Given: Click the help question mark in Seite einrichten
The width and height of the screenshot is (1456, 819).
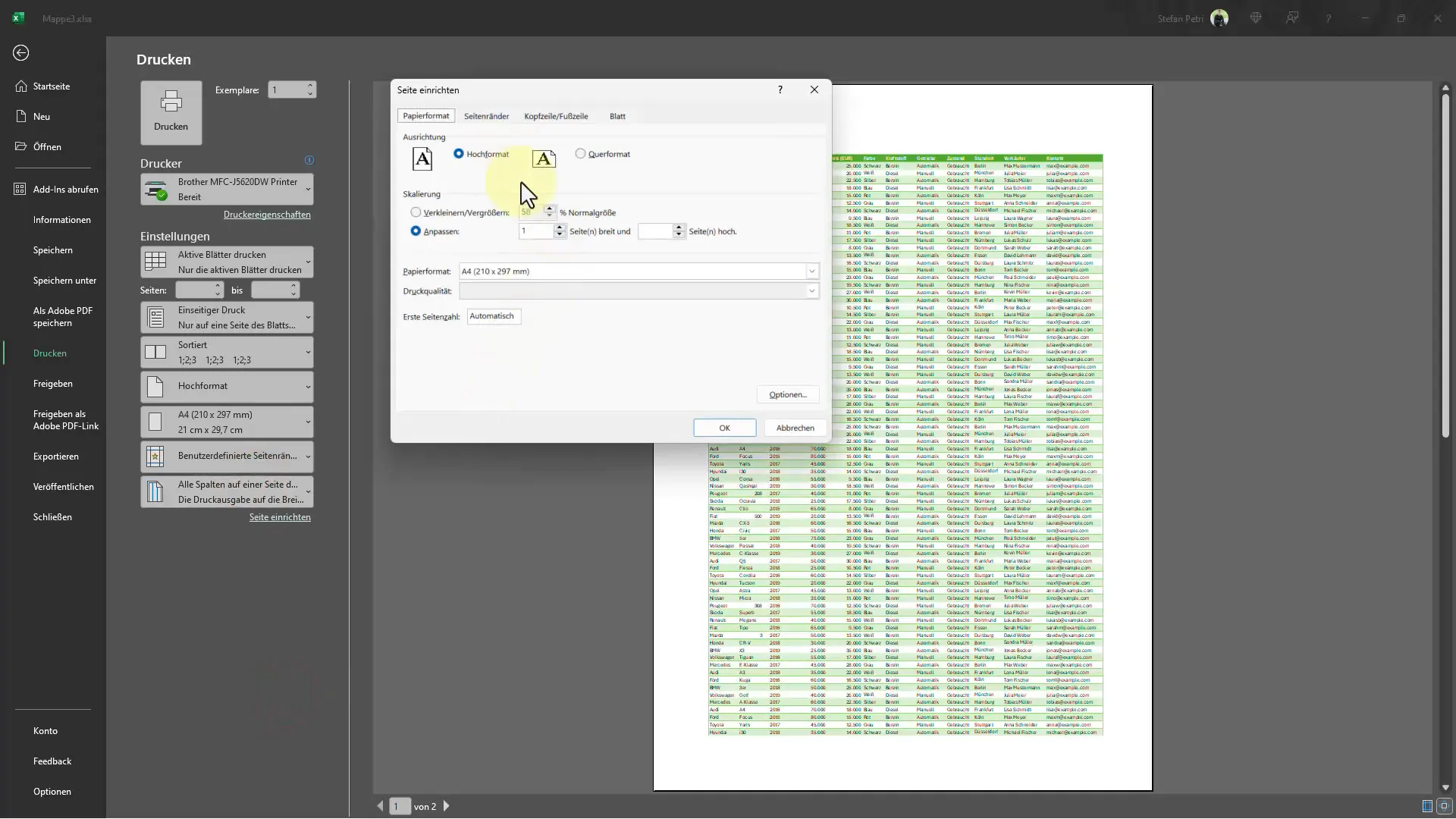Looking at the screenshot, I should pos(780,90).
